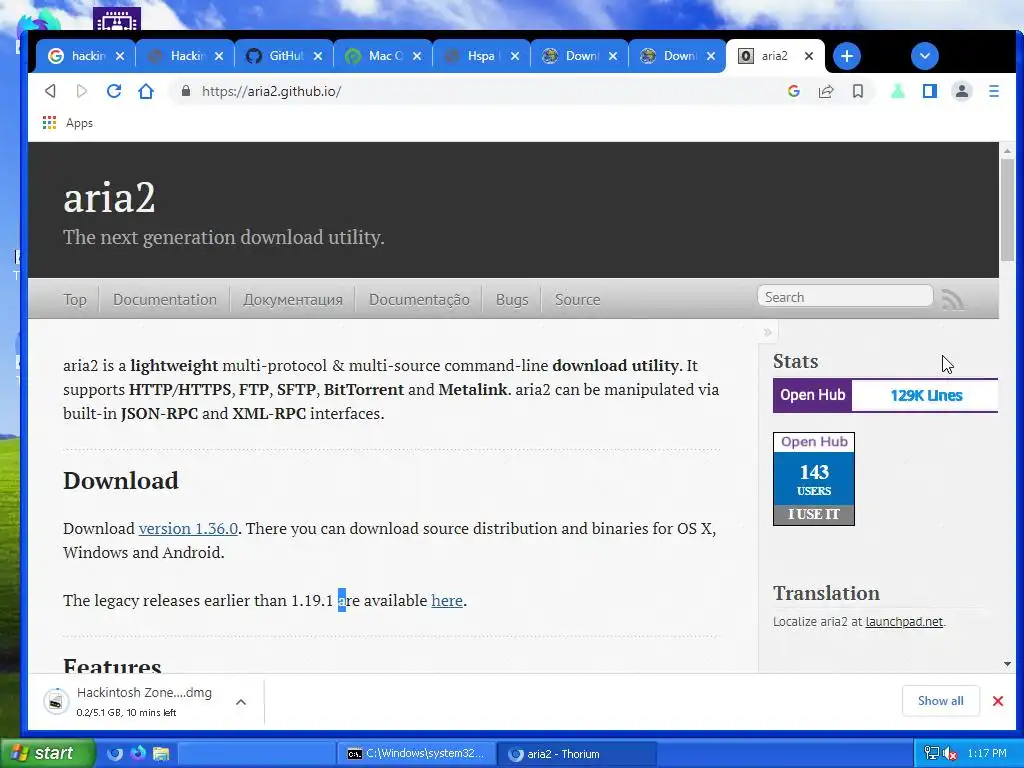Bookmark this page with bookmark icon
This screenshot has width=1024, height=768.
(x=858, y=91)
